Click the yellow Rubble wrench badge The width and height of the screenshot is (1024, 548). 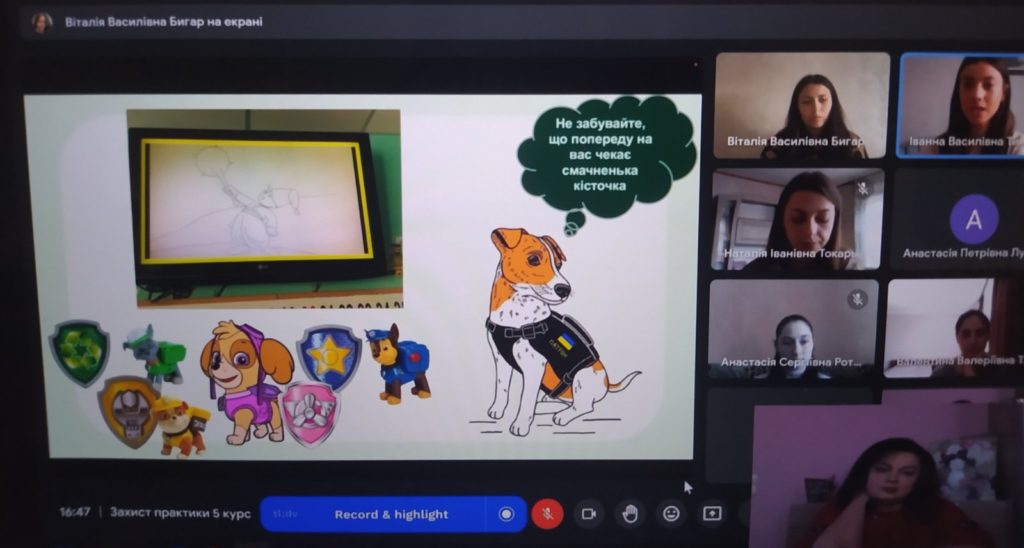coord(127,411)
